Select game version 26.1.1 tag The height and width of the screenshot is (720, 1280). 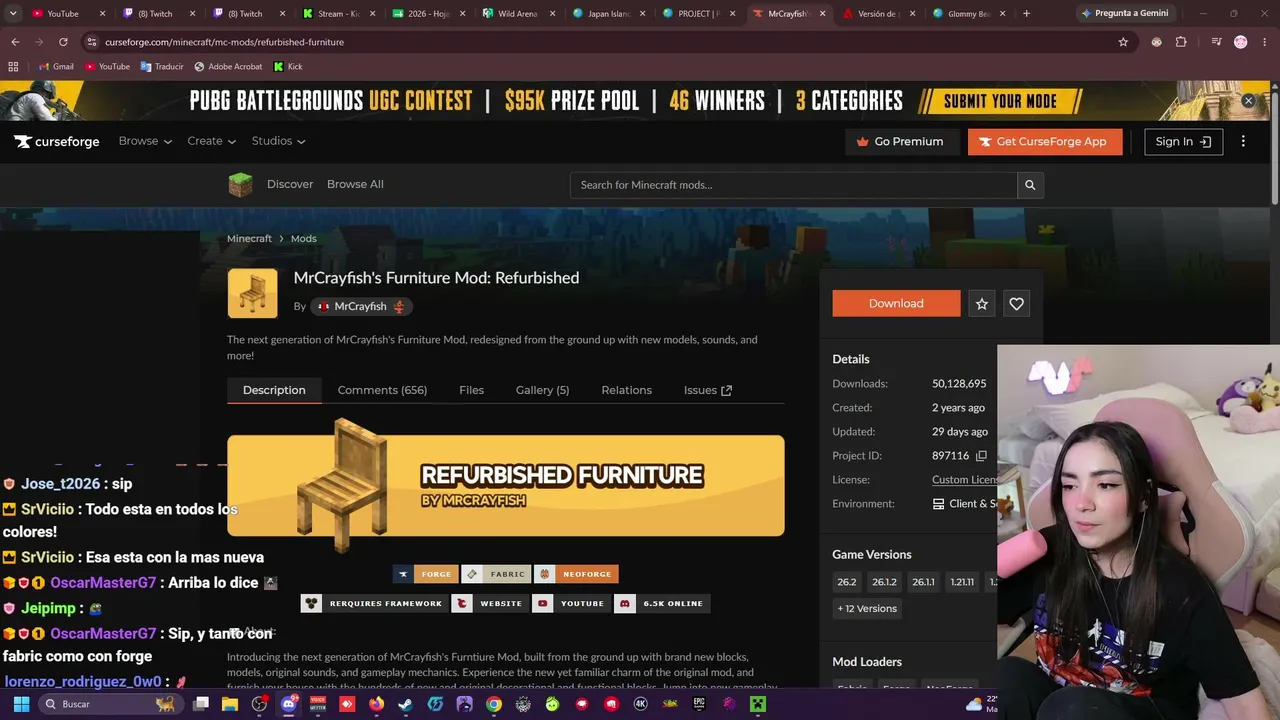point(923,582)
